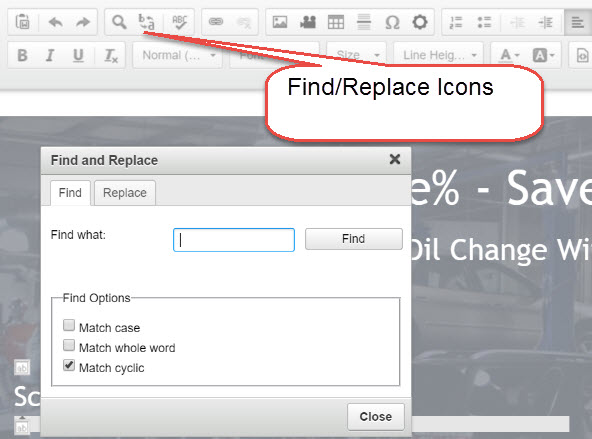The image size is (592, 439).
Task: Open the Replace toolbar icon
Action: tap(146, 22)
